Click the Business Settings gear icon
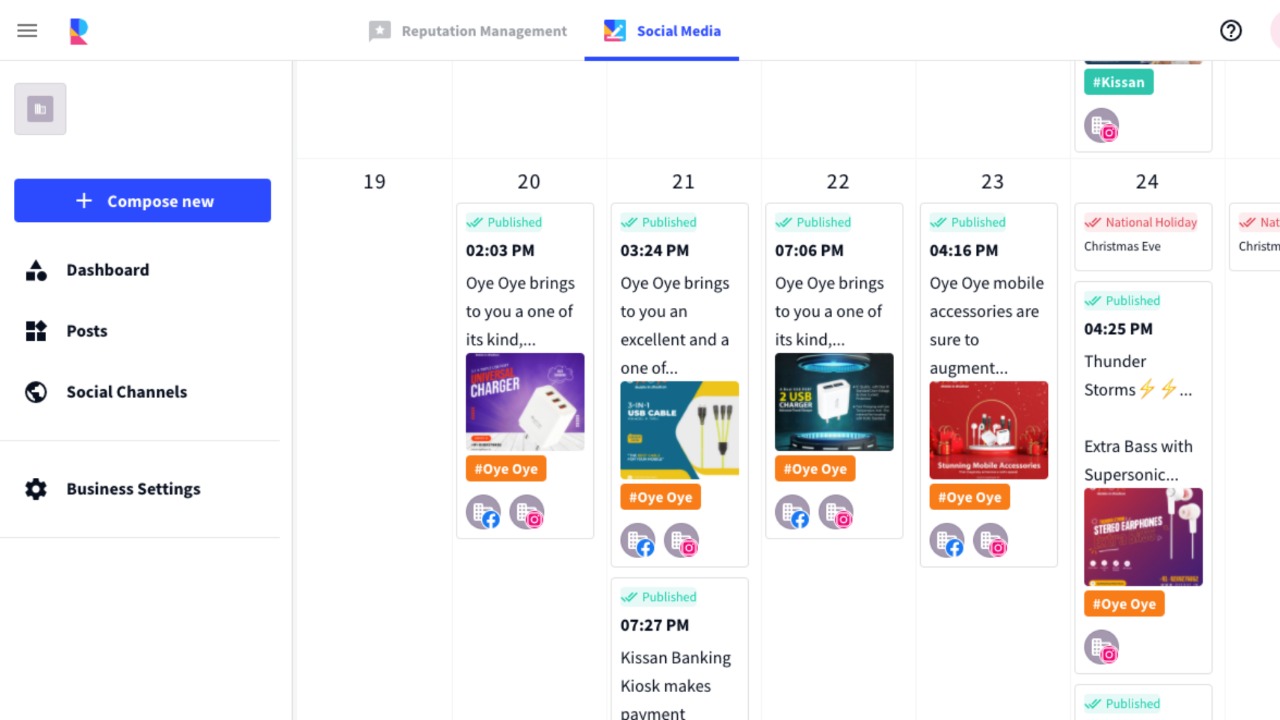The height and width of the screenshot is (720, 1280). click(36, 489)
